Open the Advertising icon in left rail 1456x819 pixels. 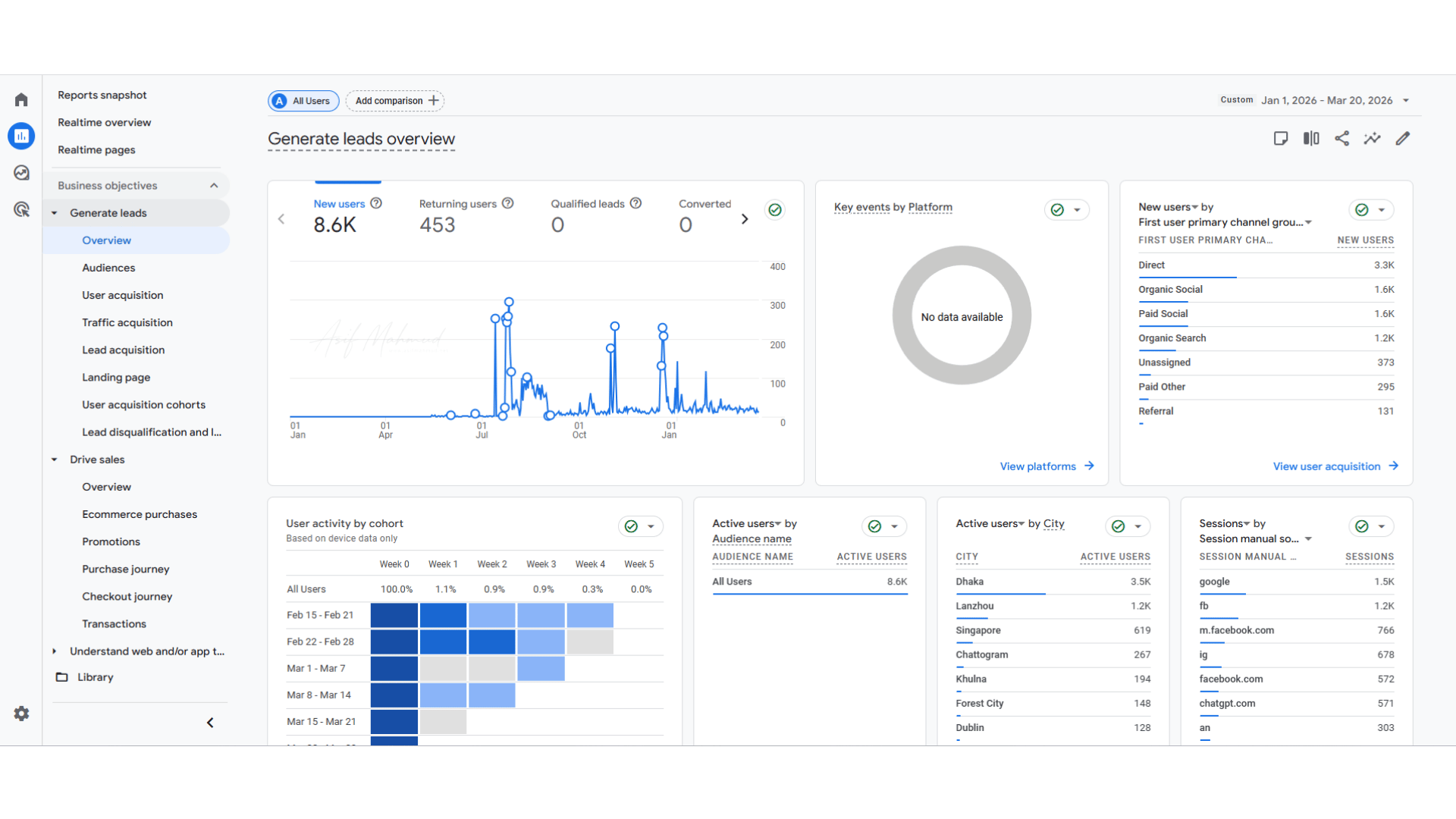[x=21, y=209]
